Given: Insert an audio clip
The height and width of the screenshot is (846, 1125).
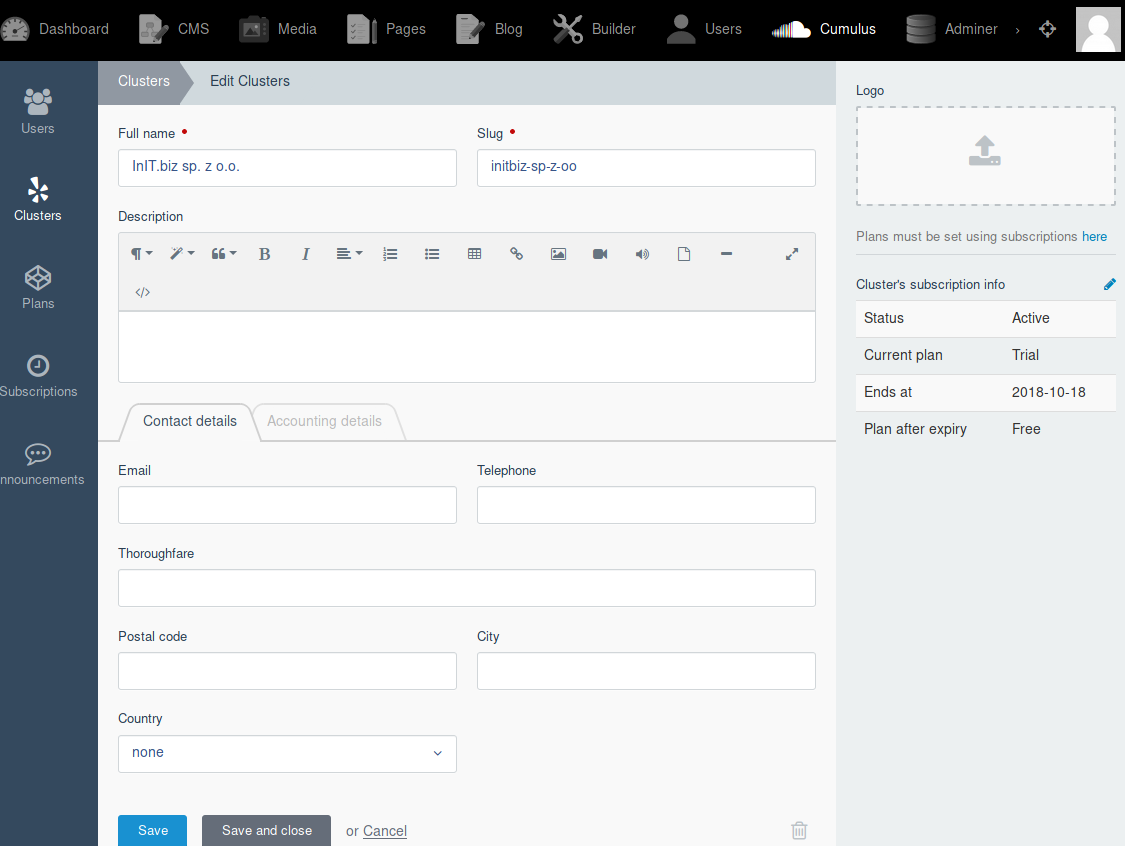Looking at the screenshot, I should (x=642, y=254).
